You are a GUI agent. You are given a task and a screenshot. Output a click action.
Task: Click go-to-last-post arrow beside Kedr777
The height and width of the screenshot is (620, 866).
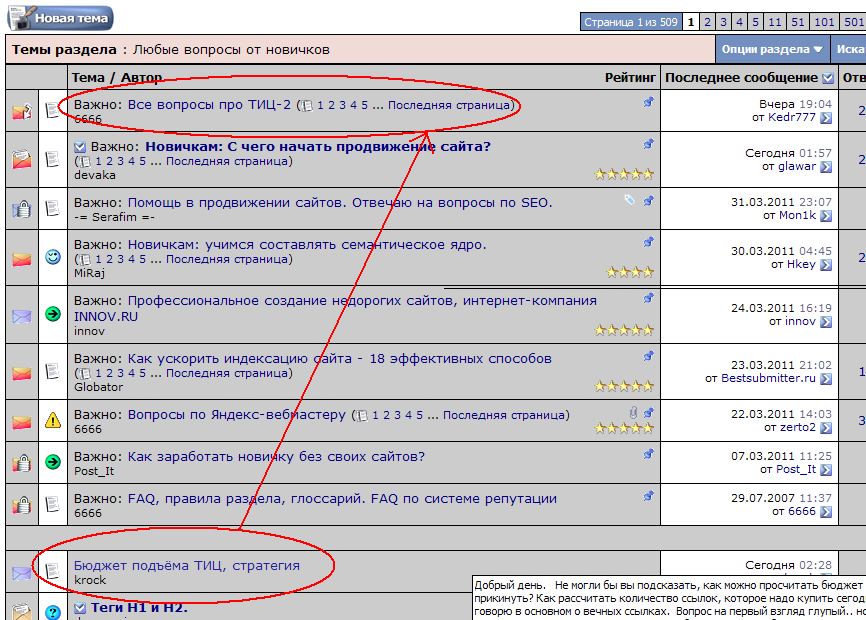826,118
